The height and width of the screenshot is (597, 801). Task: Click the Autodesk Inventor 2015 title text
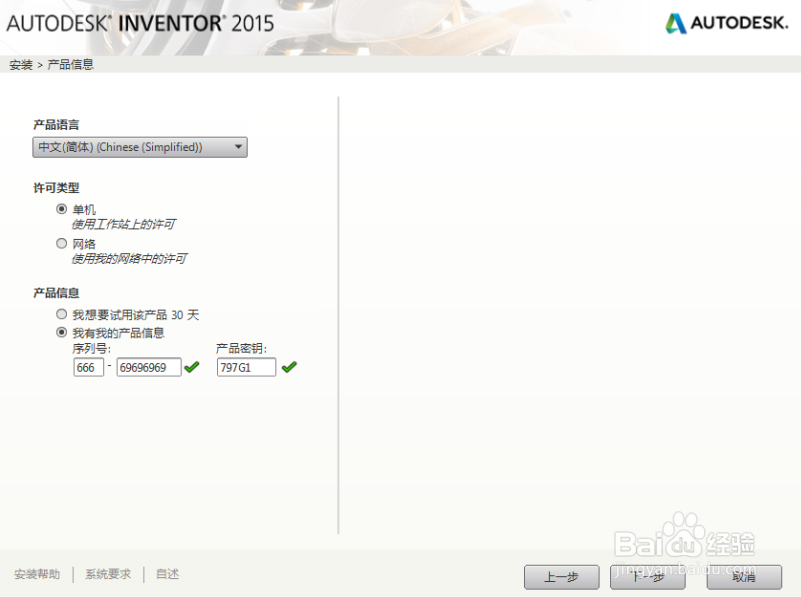click(x=140, y=23)
